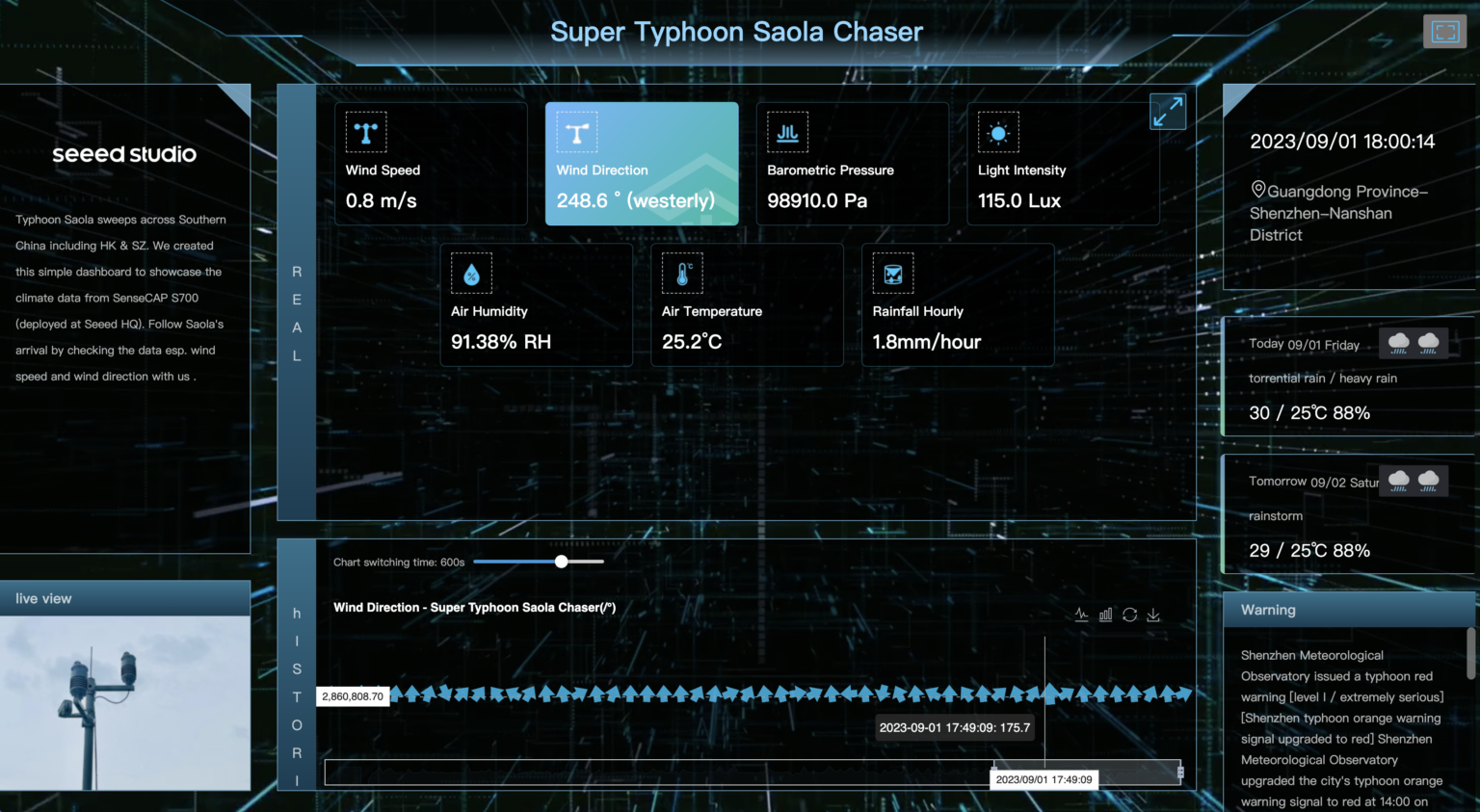This screenshot has width=1480, height=812.
Task: Toggle fullscreen mode via top-right corner icon
Action: pyautogui.click(x=1444, y=31)
